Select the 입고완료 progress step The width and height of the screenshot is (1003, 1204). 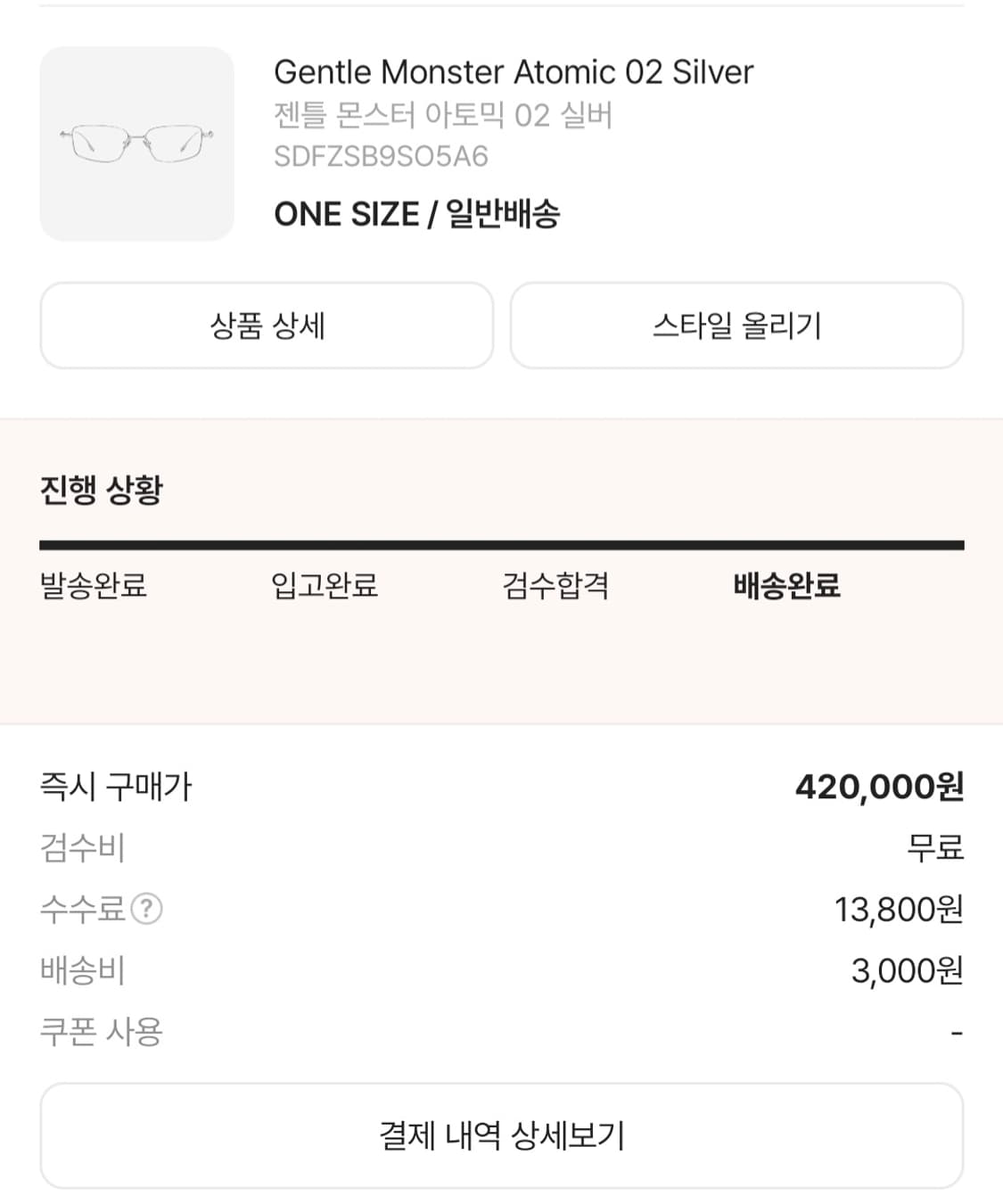pos(325,586)
